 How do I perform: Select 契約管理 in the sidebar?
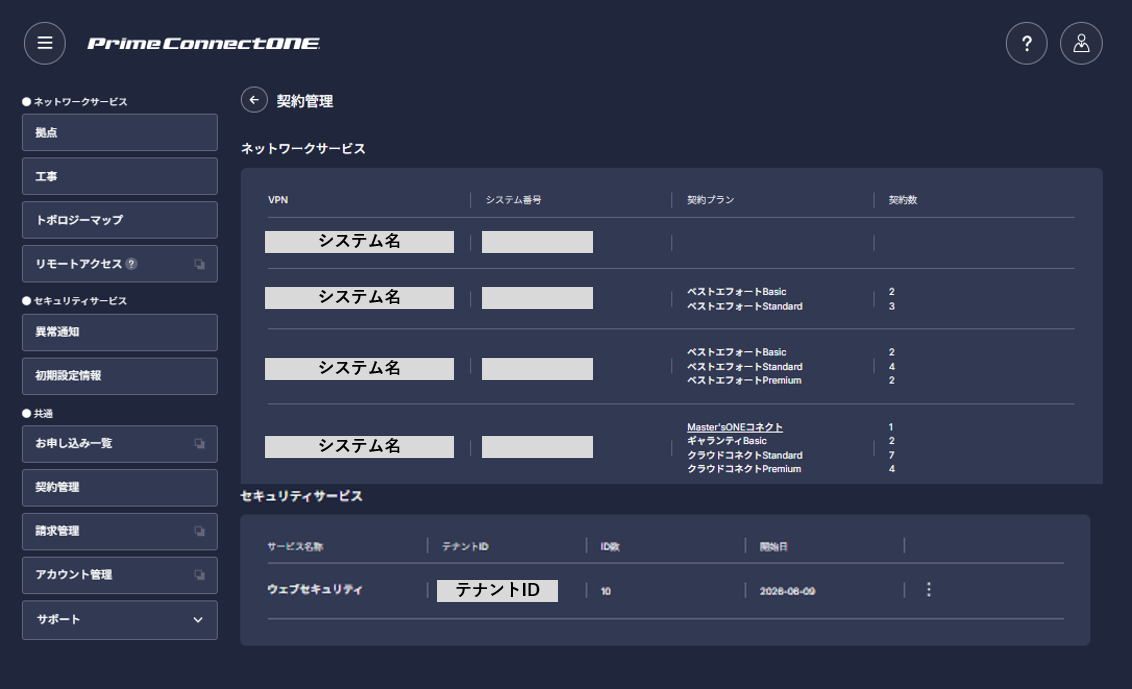(120, 488)
